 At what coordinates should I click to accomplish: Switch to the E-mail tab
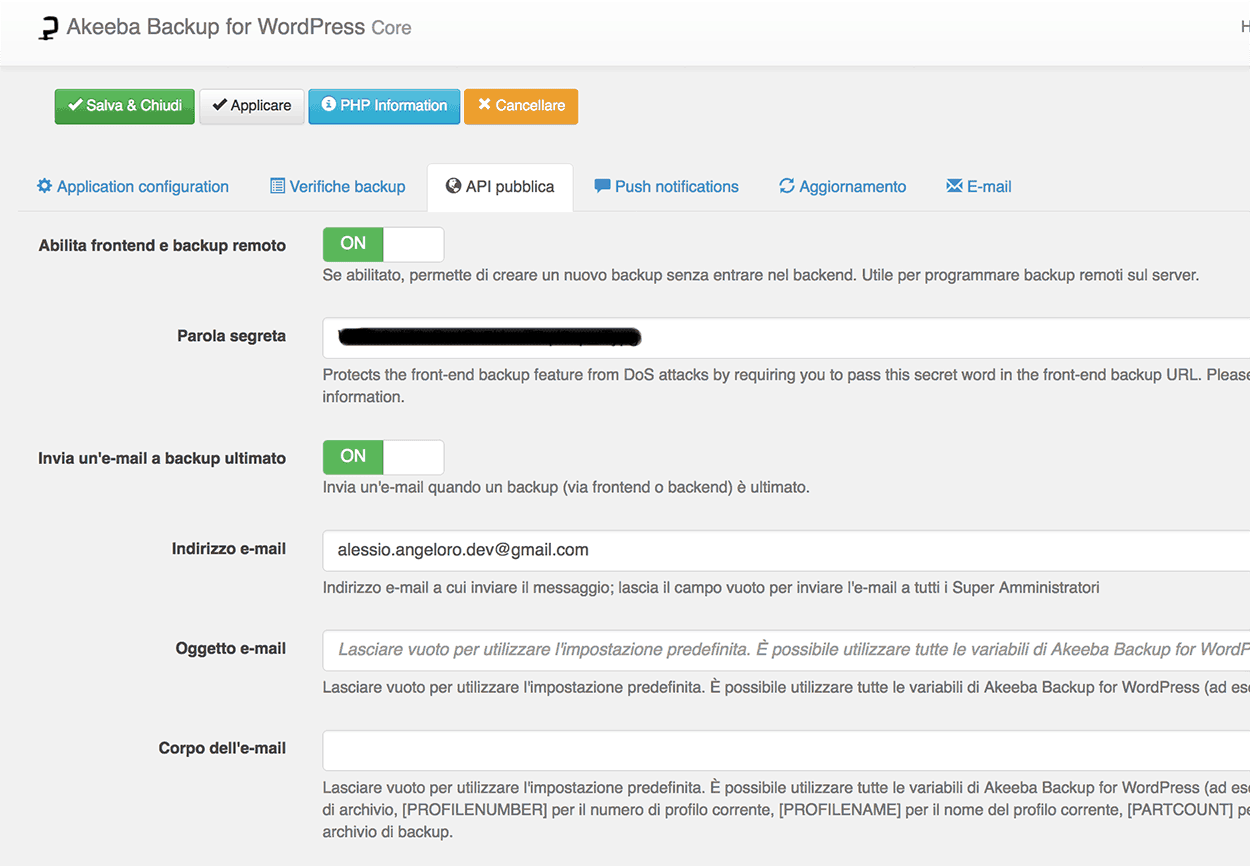pyautogui.click(x=979, y=187)
